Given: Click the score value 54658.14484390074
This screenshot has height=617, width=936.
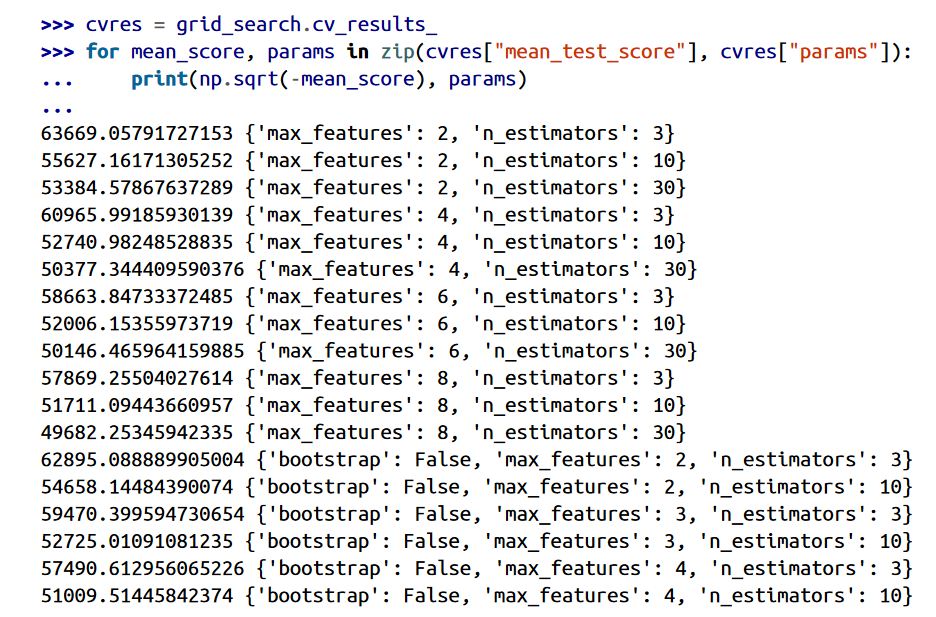Looking at the screenshot, I should coord(137,487).
